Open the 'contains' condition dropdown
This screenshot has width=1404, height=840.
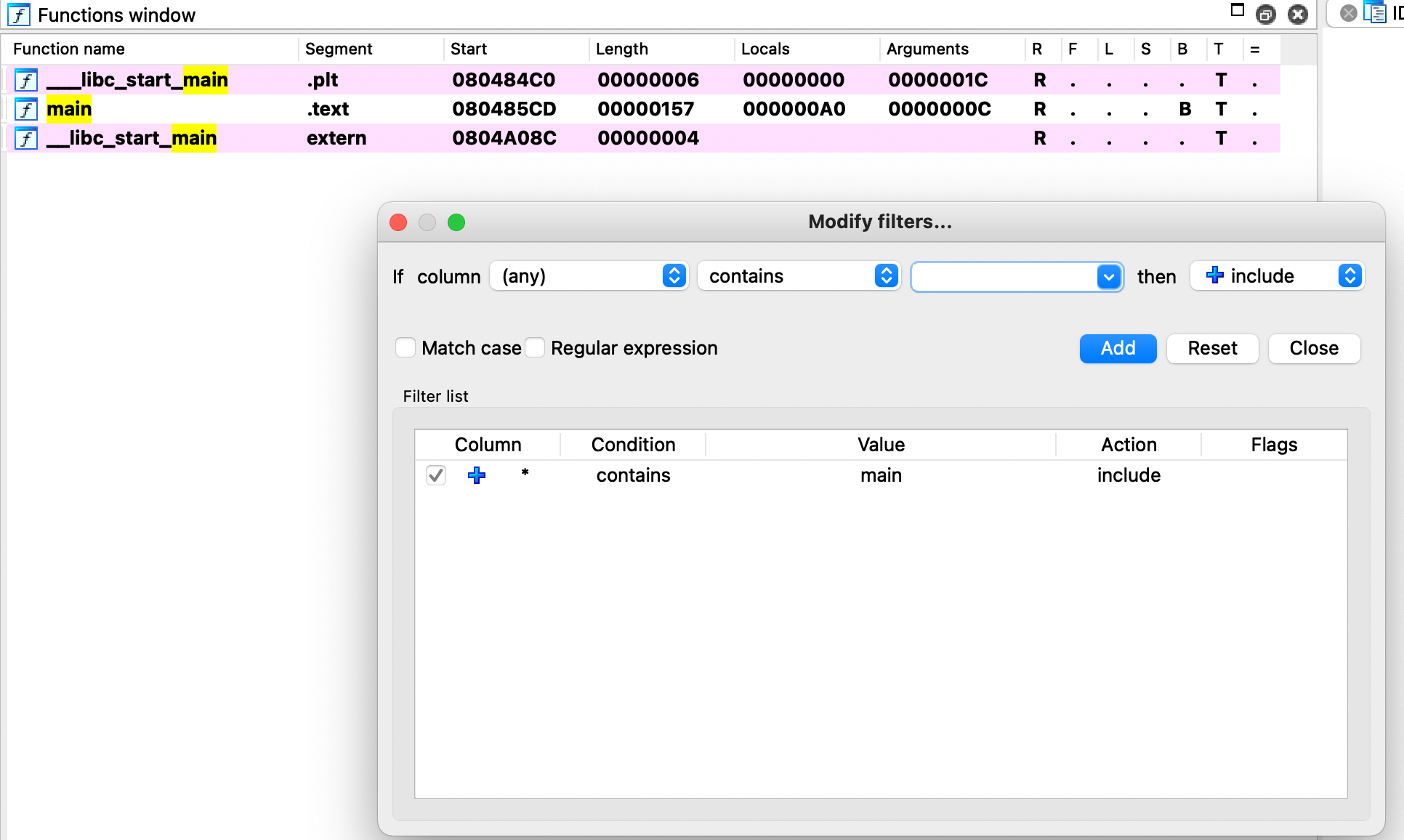pyautogui.click(x=799, y=276)
